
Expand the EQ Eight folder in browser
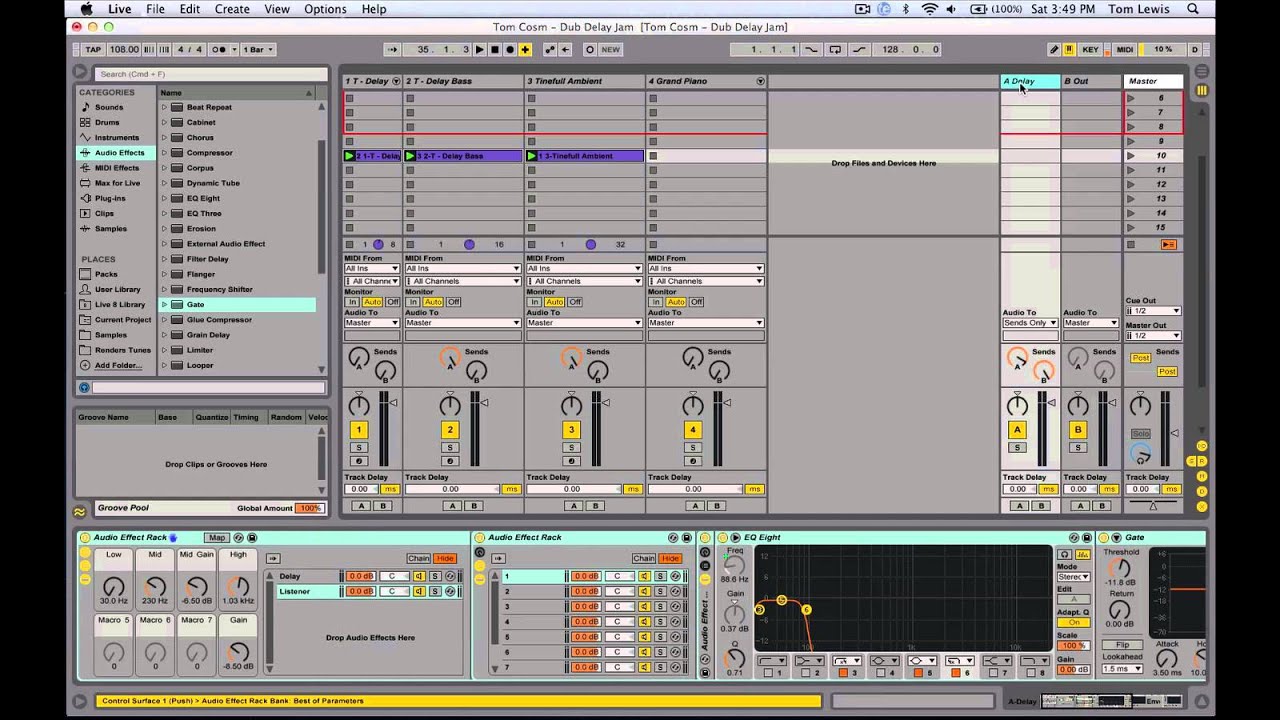pos(164,198)
